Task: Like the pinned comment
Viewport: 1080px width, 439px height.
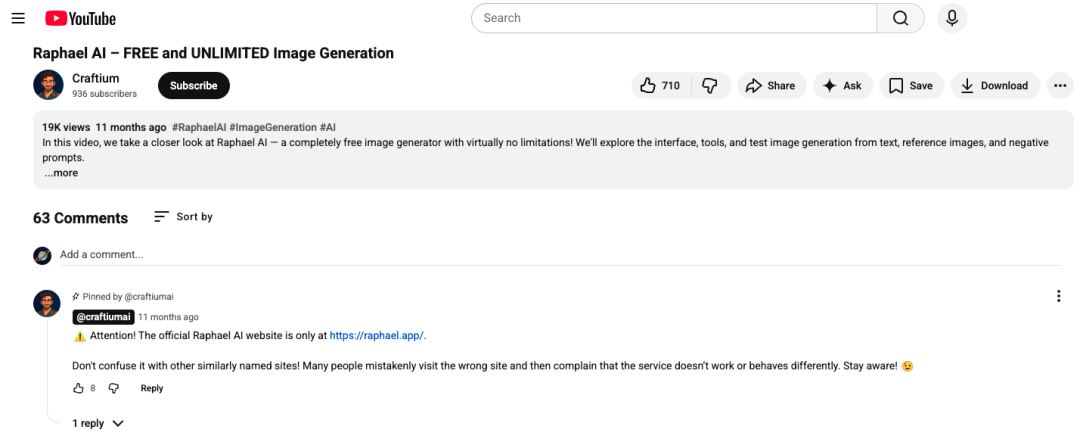Action: pyautogui.click(x=79, y=388)
